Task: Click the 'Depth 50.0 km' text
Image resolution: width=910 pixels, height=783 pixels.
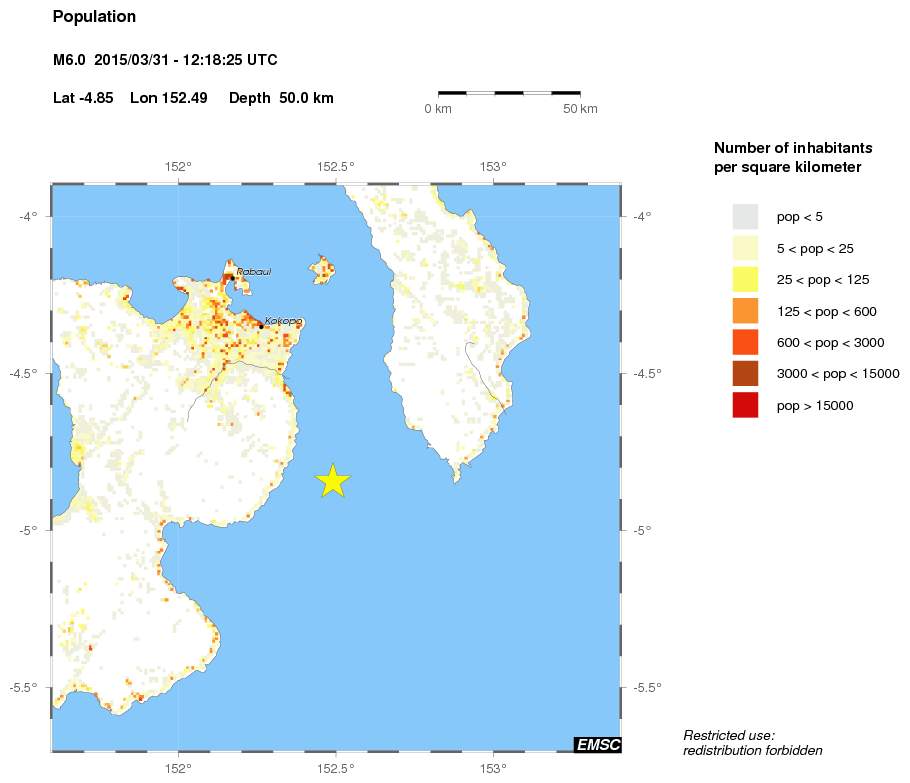Action: 281,98
